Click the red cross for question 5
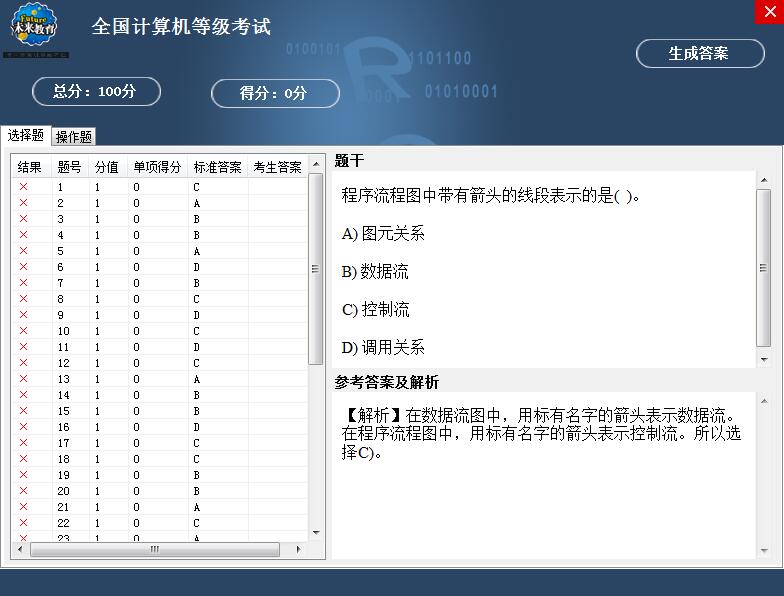 pyautogui.click(x=24, y=250)
